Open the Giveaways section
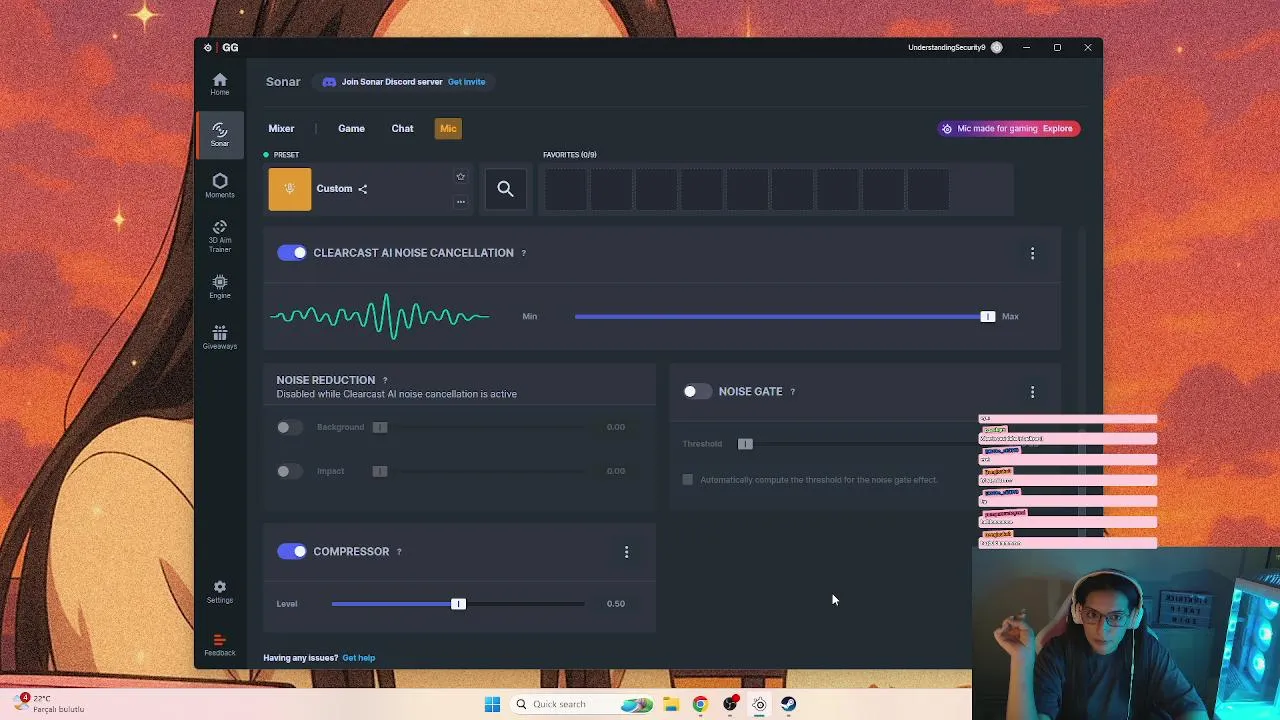Viewport: 1280px width, 720px height. [219, 337]
